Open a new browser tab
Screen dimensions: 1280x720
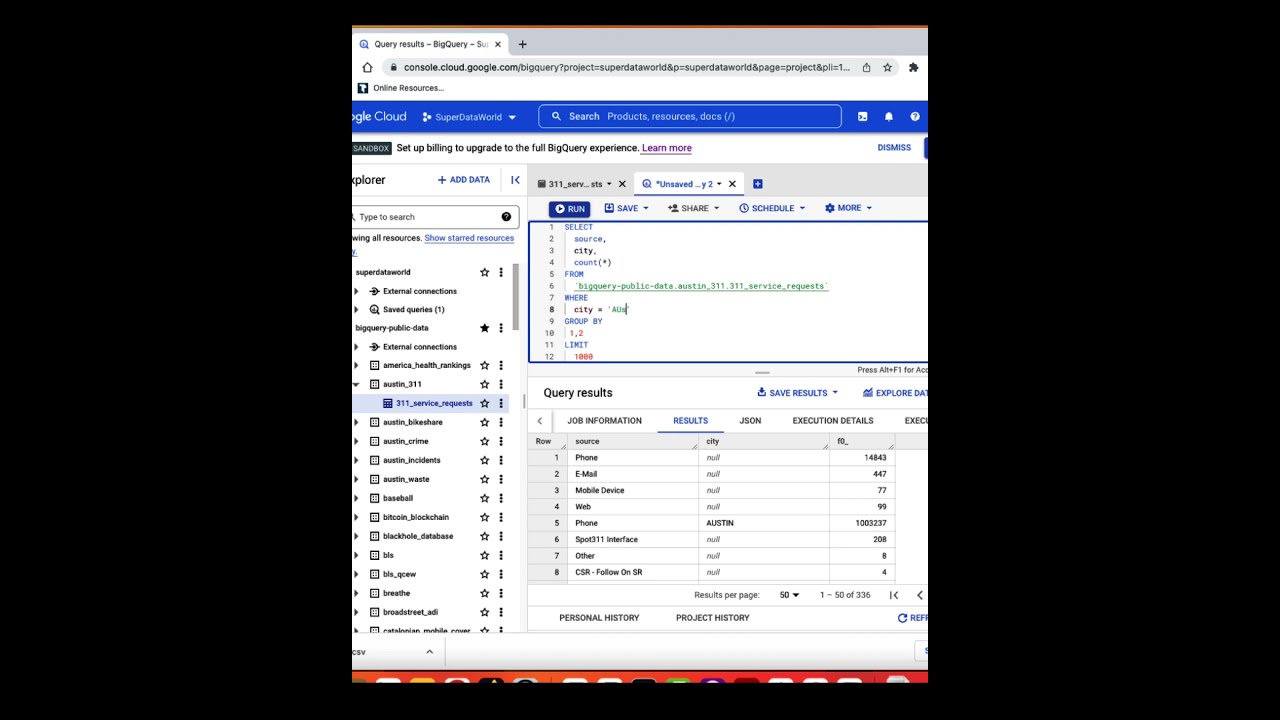522,44
